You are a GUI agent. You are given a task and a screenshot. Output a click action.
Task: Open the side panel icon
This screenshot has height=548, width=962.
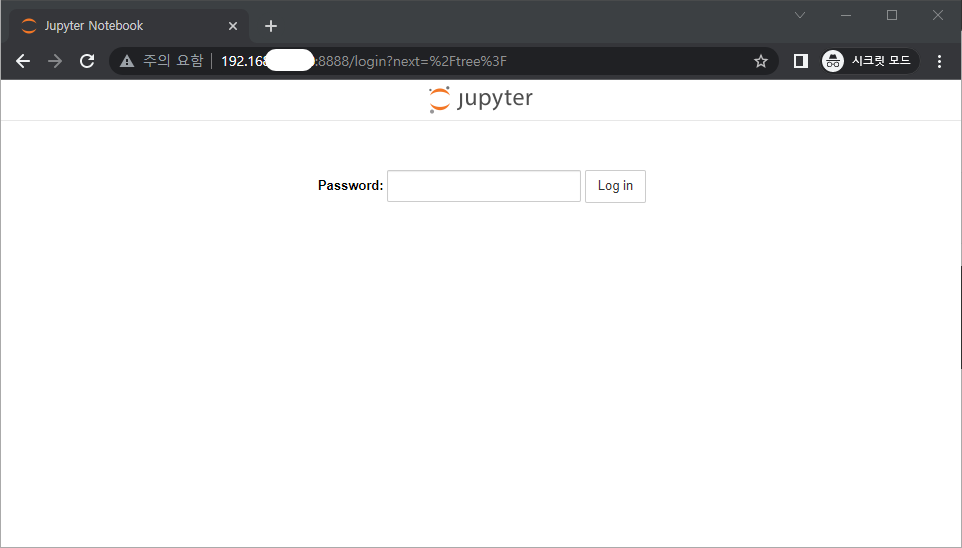(x=801, y=61)
